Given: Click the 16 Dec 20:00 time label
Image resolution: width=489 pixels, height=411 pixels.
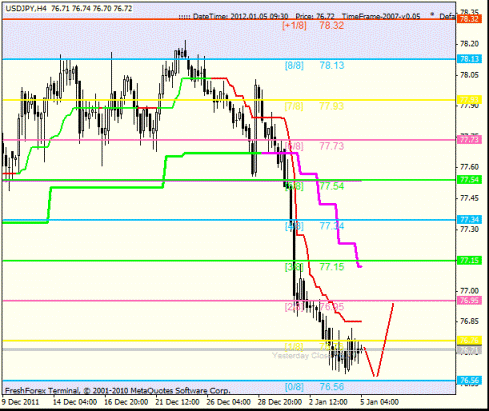Looking at the screenshot, I should (x=126, y=402).
